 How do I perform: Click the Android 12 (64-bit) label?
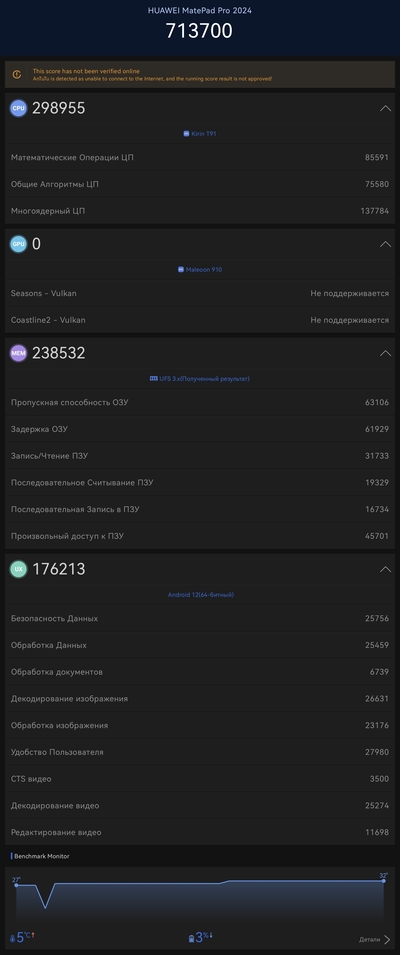pos(200,595)
